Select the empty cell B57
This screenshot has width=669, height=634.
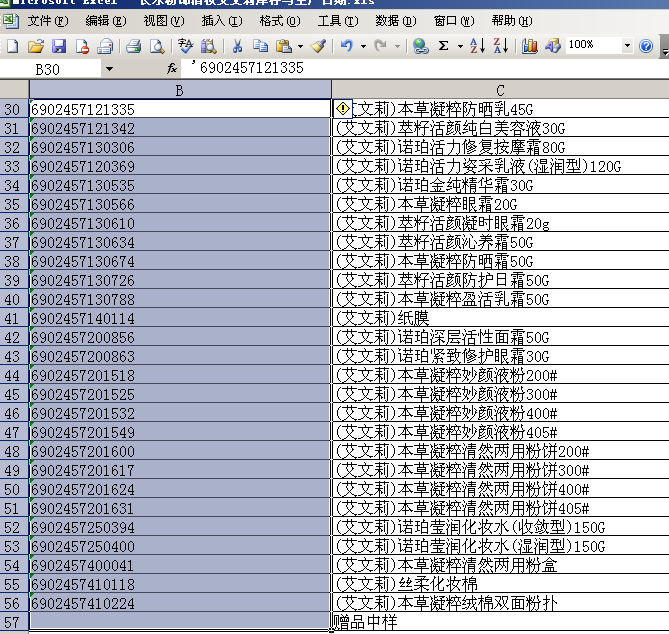tap(180, 622)
